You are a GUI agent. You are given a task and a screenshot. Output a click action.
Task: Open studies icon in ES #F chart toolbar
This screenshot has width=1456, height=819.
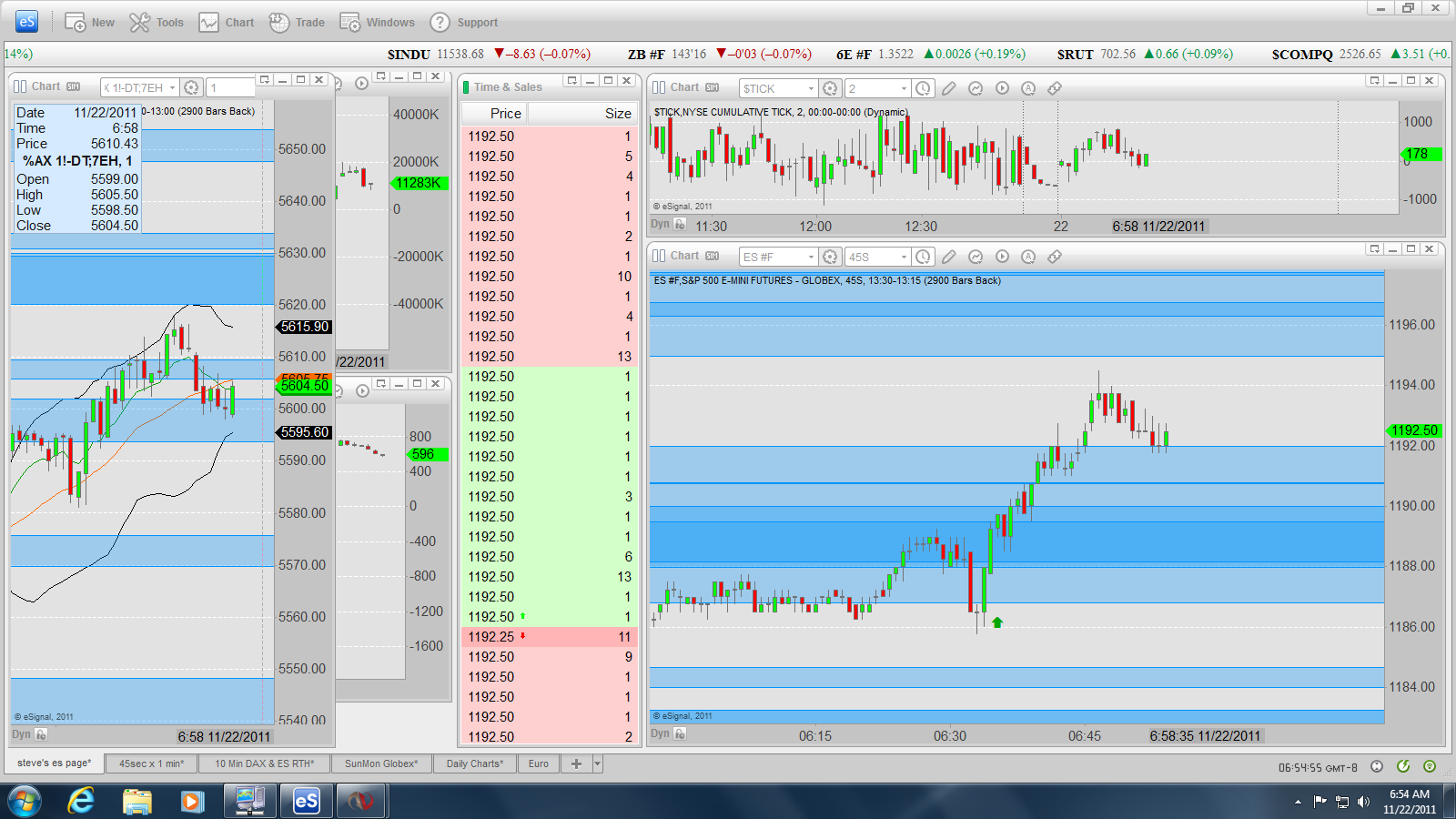coord(976,257)
